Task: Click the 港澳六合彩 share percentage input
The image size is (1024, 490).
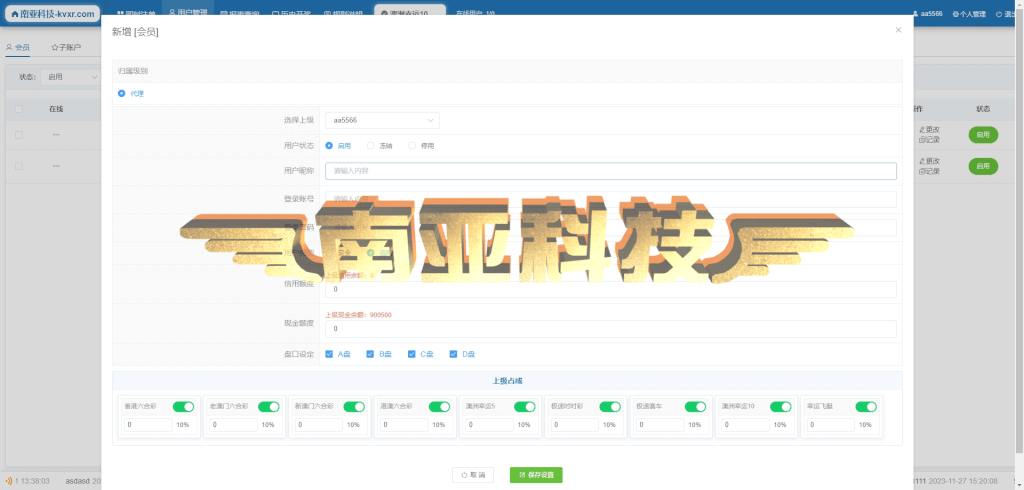Action: [404, 425]
